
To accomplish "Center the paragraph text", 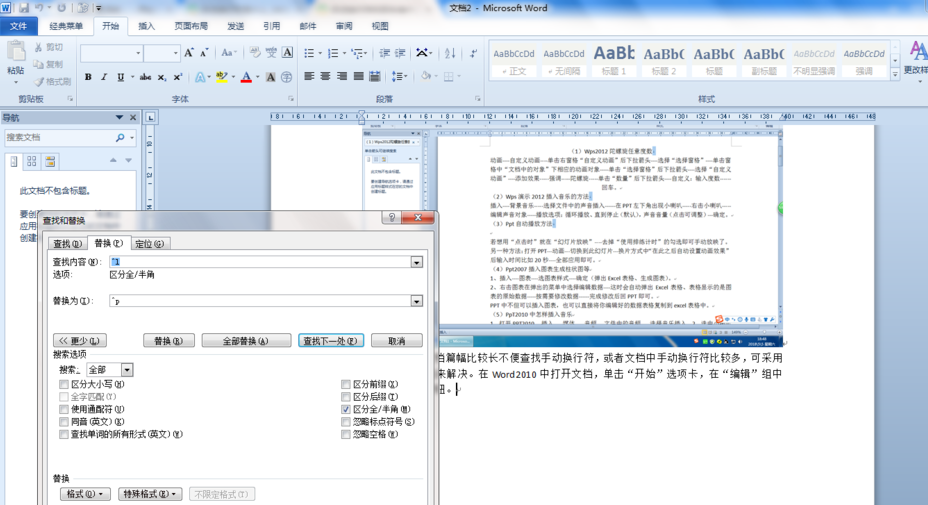I will pyautogui.click(x=326, y=76).
